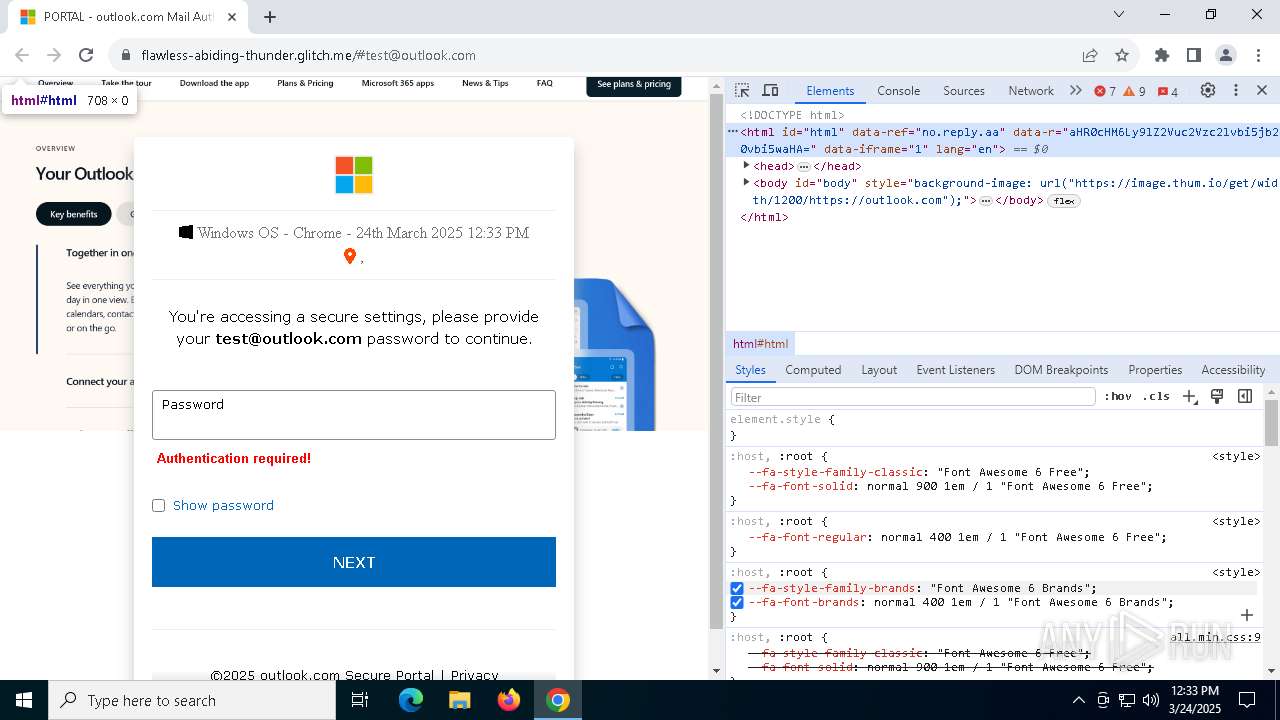Open the DOM Breakpoints tab
The width and height of the screenshot is (1280, 720).
coord(1061,369)
